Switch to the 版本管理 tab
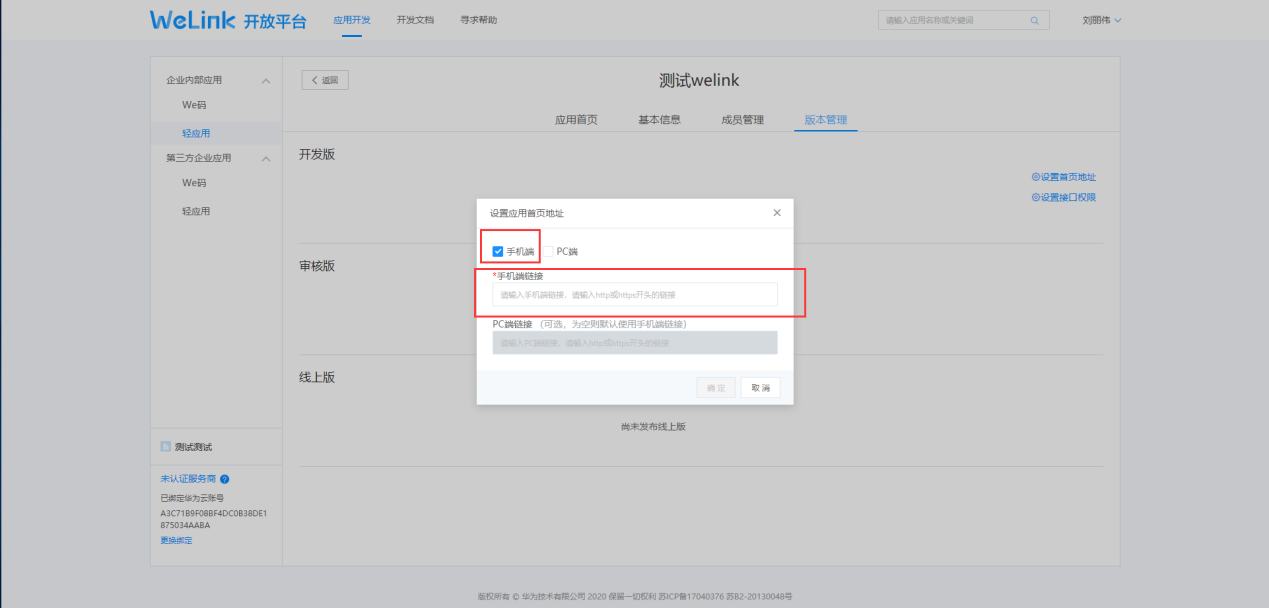1269x608 pixels. pos(825,120)
